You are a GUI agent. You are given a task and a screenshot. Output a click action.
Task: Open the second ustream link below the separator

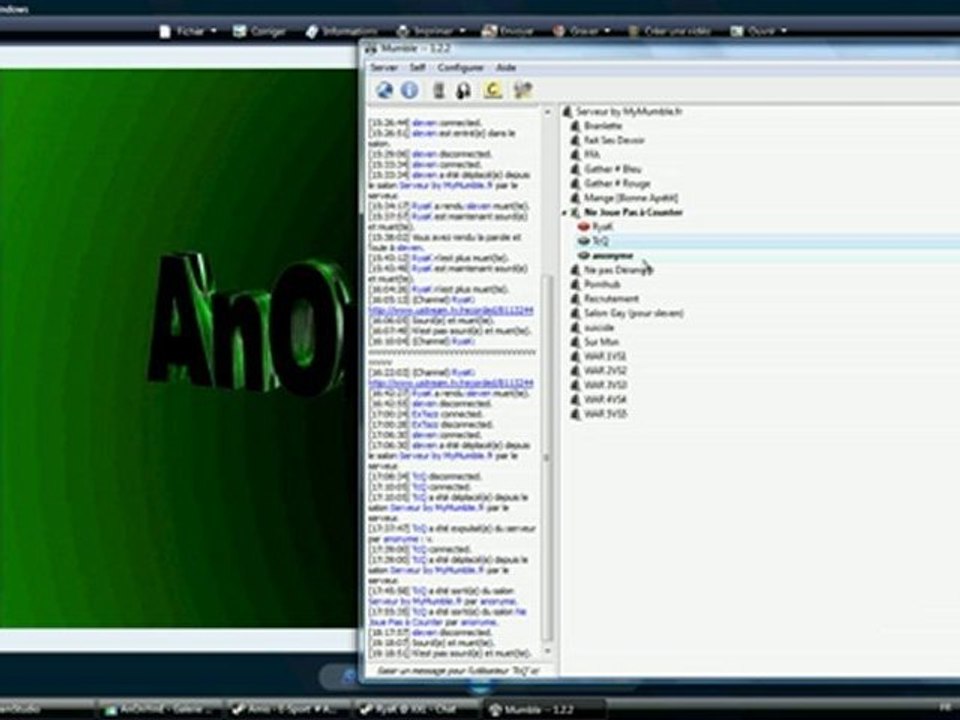[451, 383]
